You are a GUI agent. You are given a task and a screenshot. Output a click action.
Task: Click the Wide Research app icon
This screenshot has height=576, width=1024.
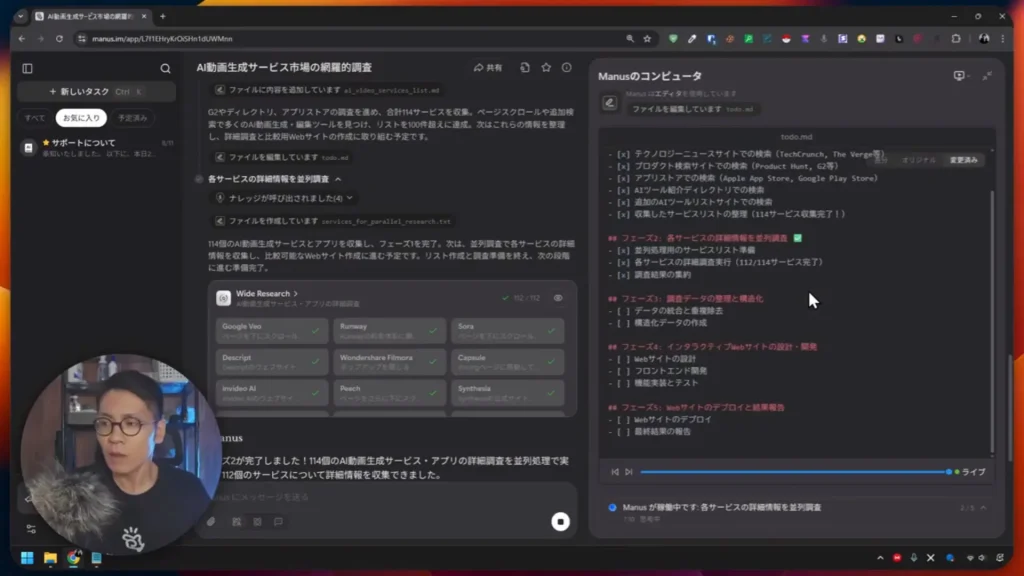coord(223,298)
